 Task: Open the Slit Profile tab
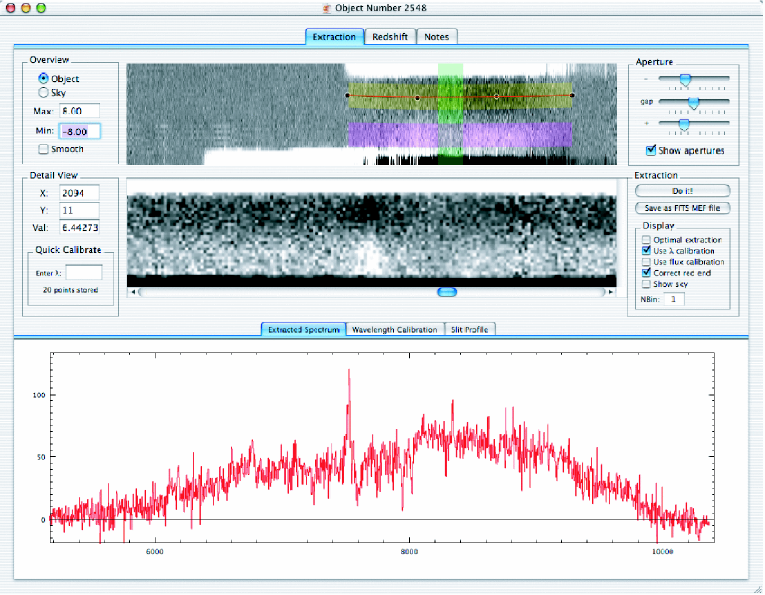[x=469, y=329]
